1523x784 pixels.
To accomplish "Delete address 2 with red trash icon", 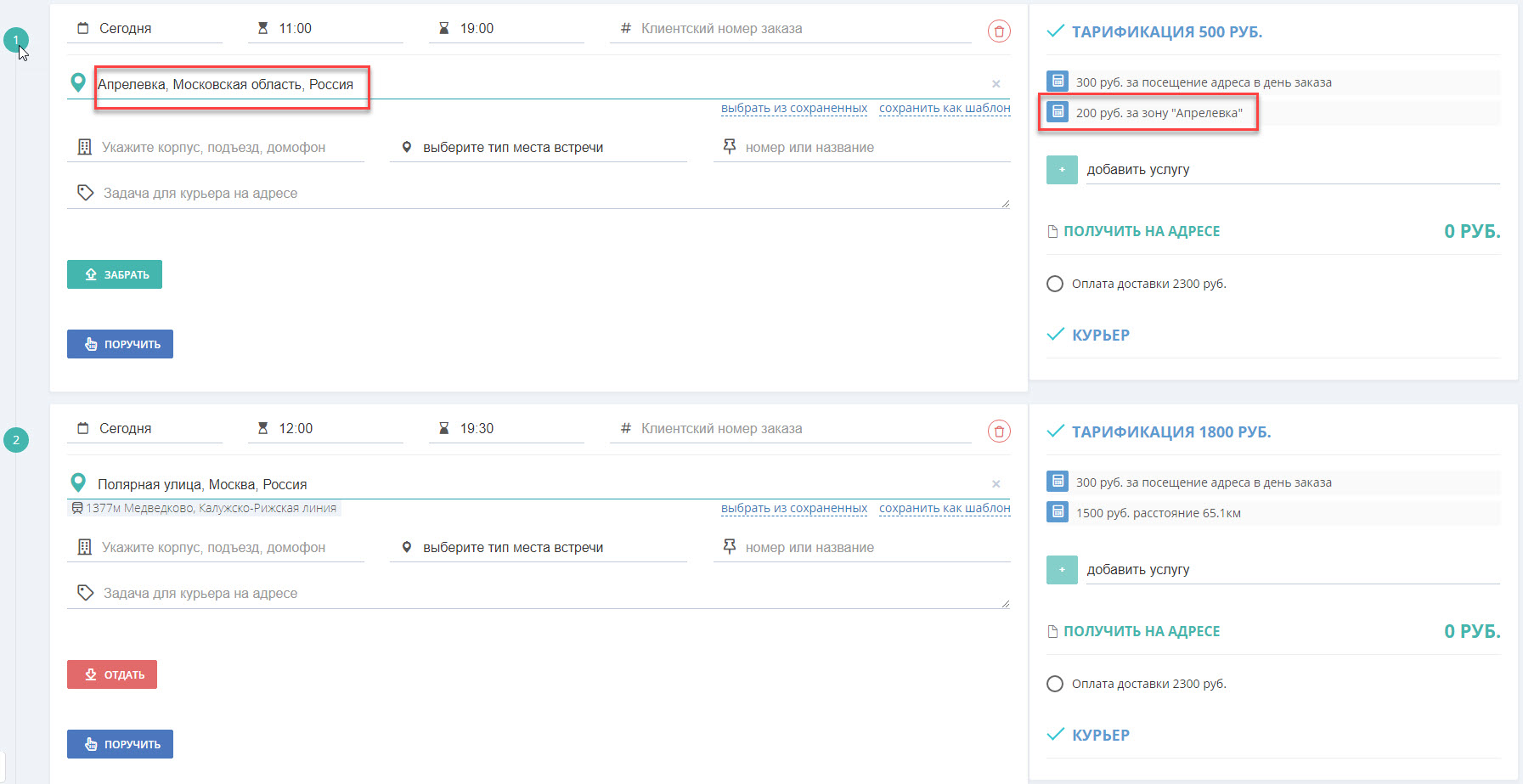I will tap(999, 431).
